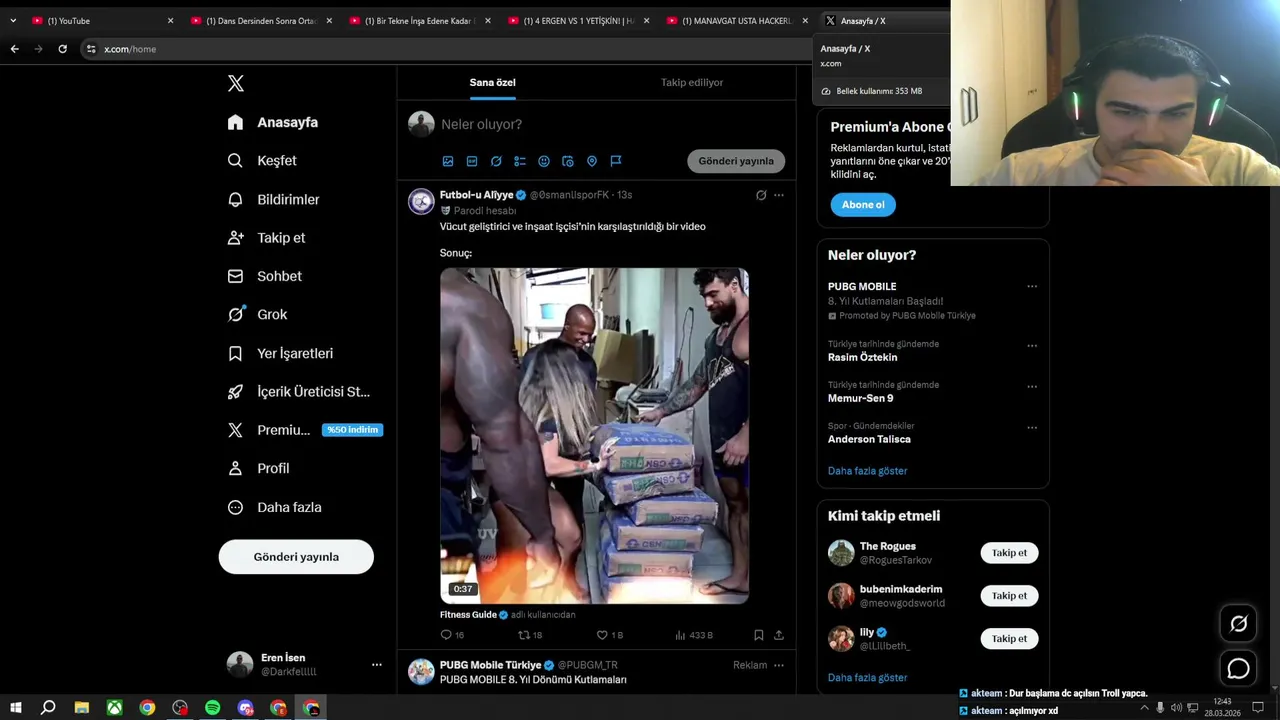This screenshot has height=720, width=1280.
Task: Open Bildirimler in sidebar
Action: click(274, 200)
